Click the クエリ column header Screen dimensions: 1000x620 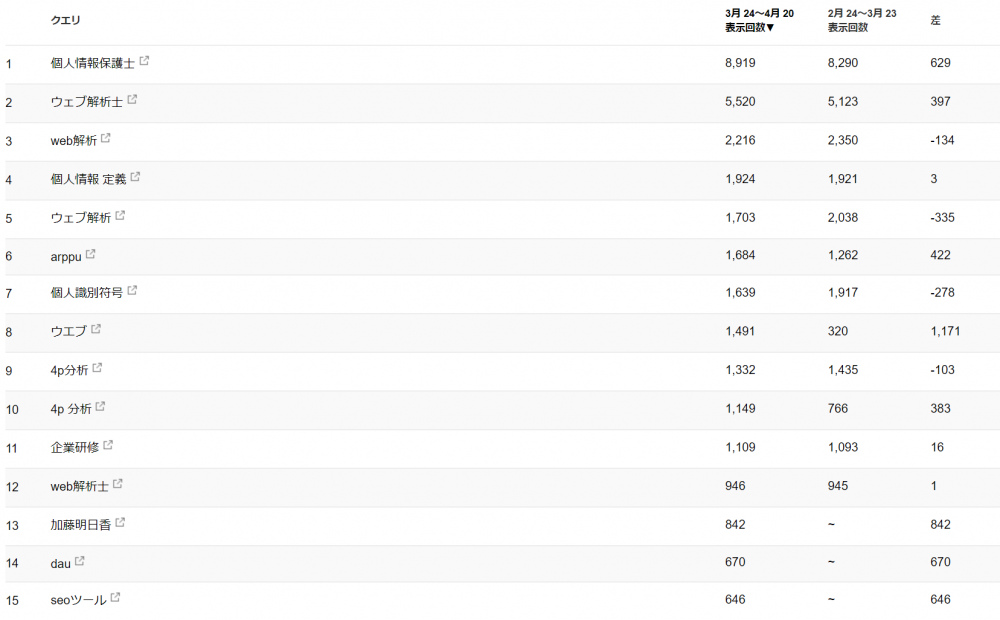[x=66, y=20]
